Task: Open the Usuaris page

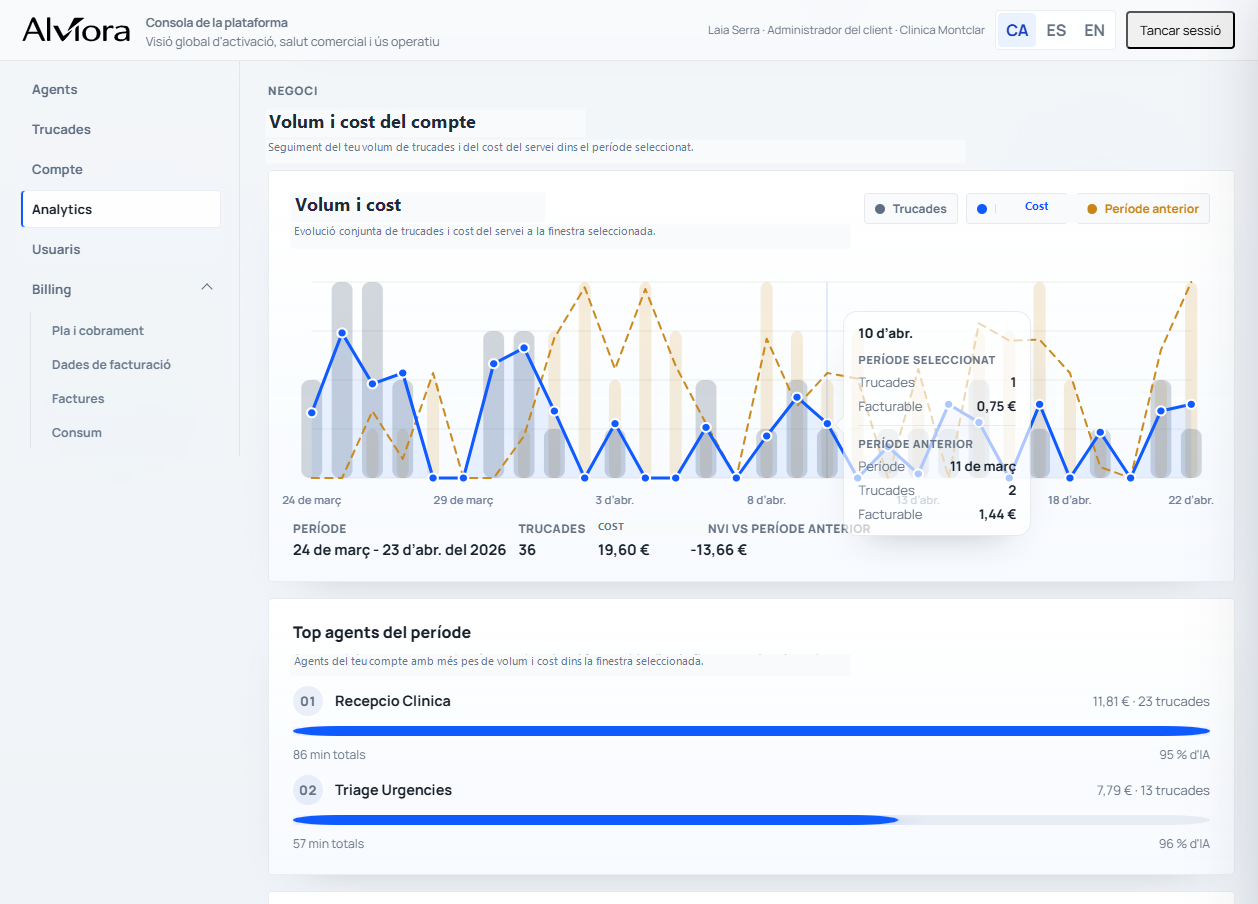Action: 120,250
